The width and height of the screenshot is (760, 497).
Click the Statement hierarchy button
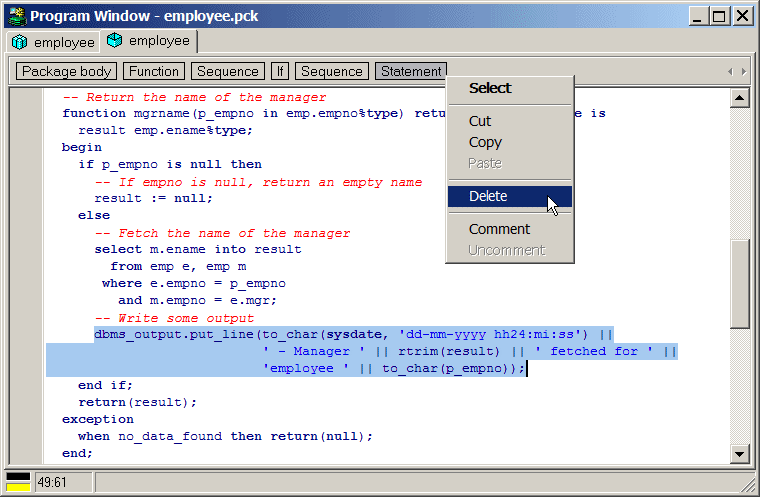(x=411, y=71)
